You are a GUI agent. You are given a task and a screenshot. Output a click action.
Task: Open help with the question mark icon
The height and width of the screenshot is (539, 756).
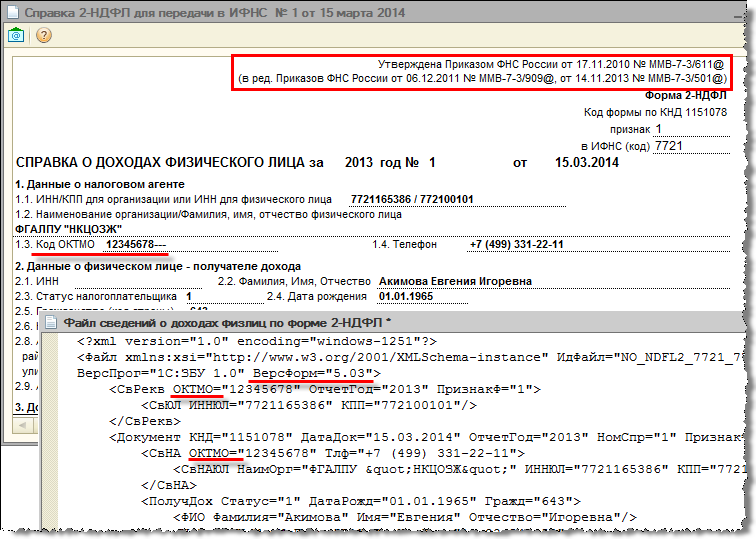point(44,35)
